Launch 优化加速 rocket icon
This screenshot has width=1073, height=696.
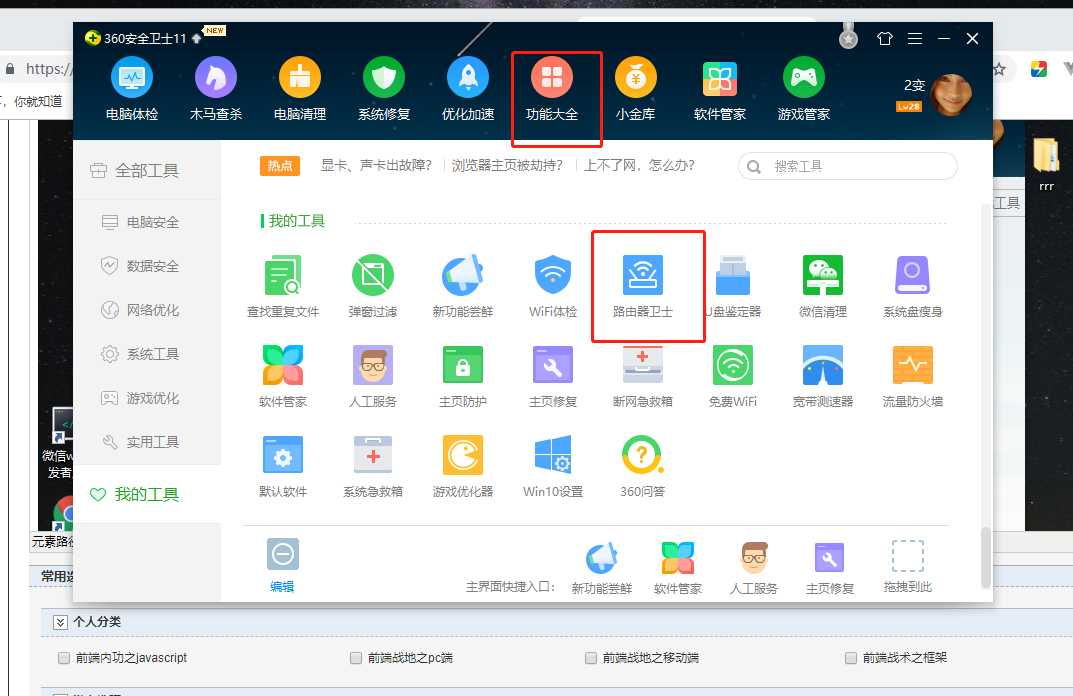[468, 90]
